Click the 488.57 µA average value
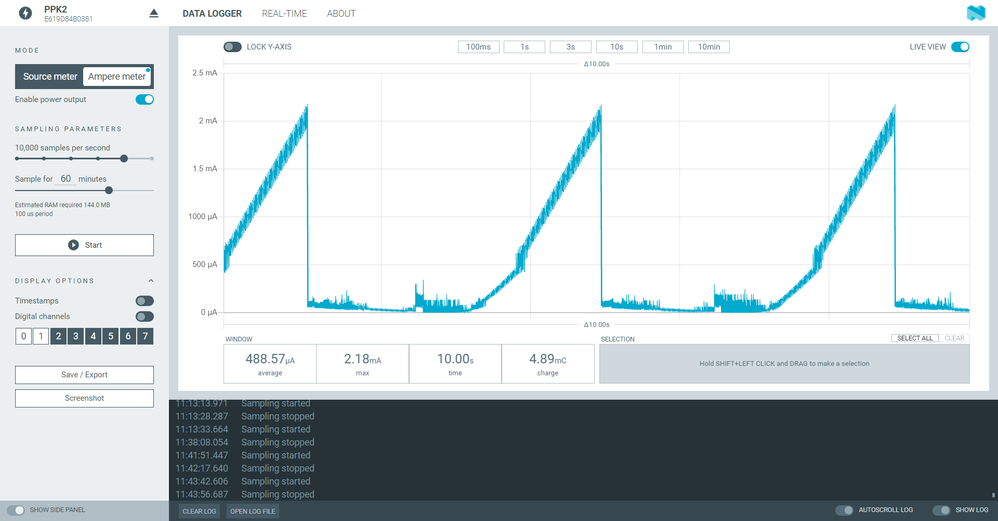 (x=270, y=359)
